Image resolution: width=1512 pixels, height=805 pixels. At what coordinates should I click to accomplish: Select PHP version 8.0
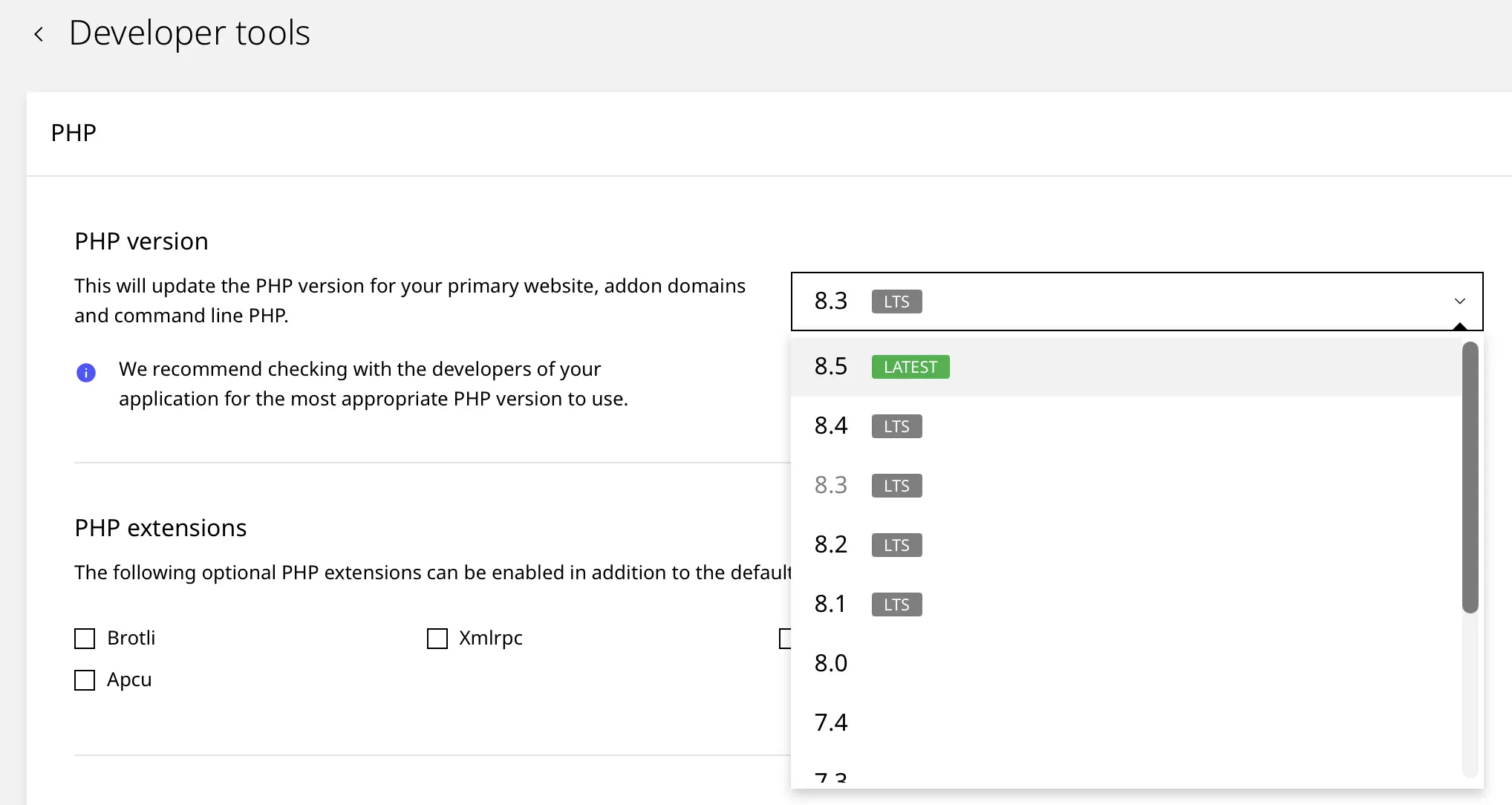[x=830, y=663]
